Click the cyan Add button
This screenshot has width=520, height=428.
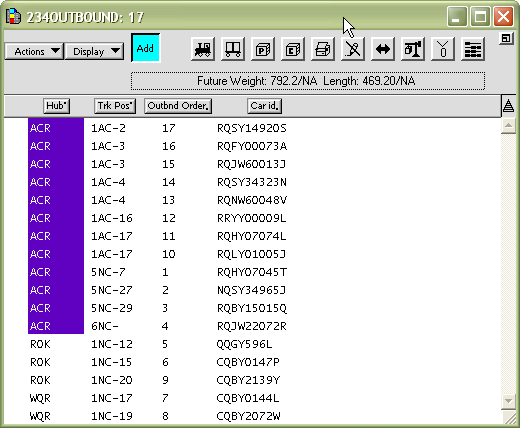click(x=145, y=48)
